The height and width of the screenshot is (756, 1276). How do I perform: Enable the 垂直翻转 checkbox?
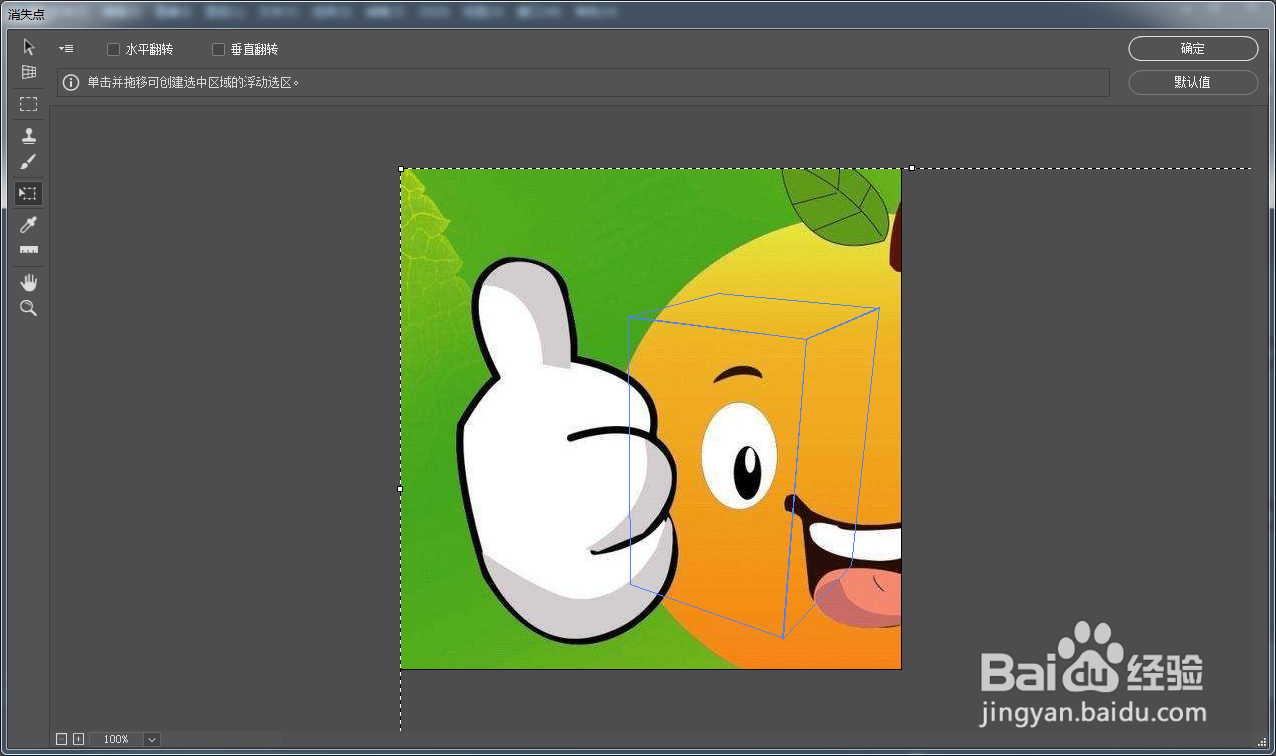click(218, 49)
